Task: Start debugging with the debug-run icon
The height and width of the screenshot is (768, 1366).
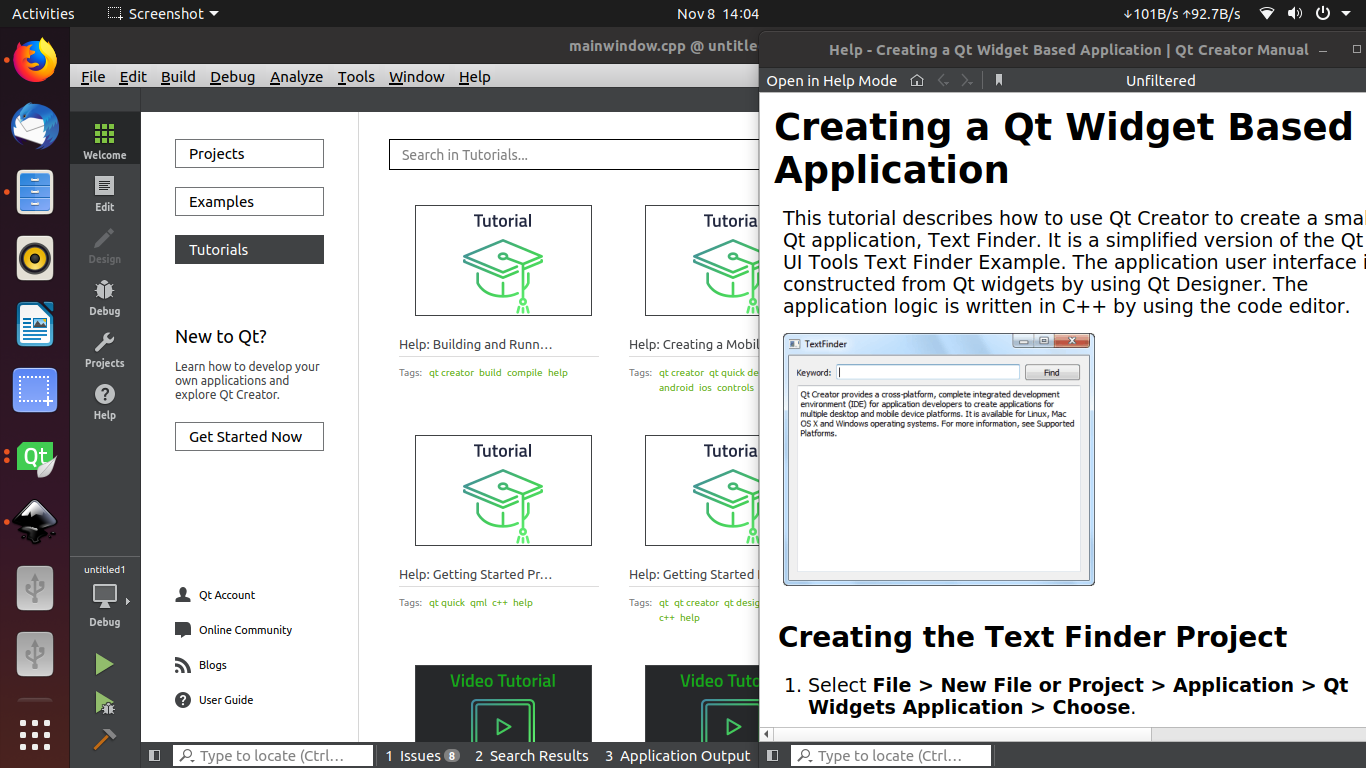Action: click(x=104, y=701)
